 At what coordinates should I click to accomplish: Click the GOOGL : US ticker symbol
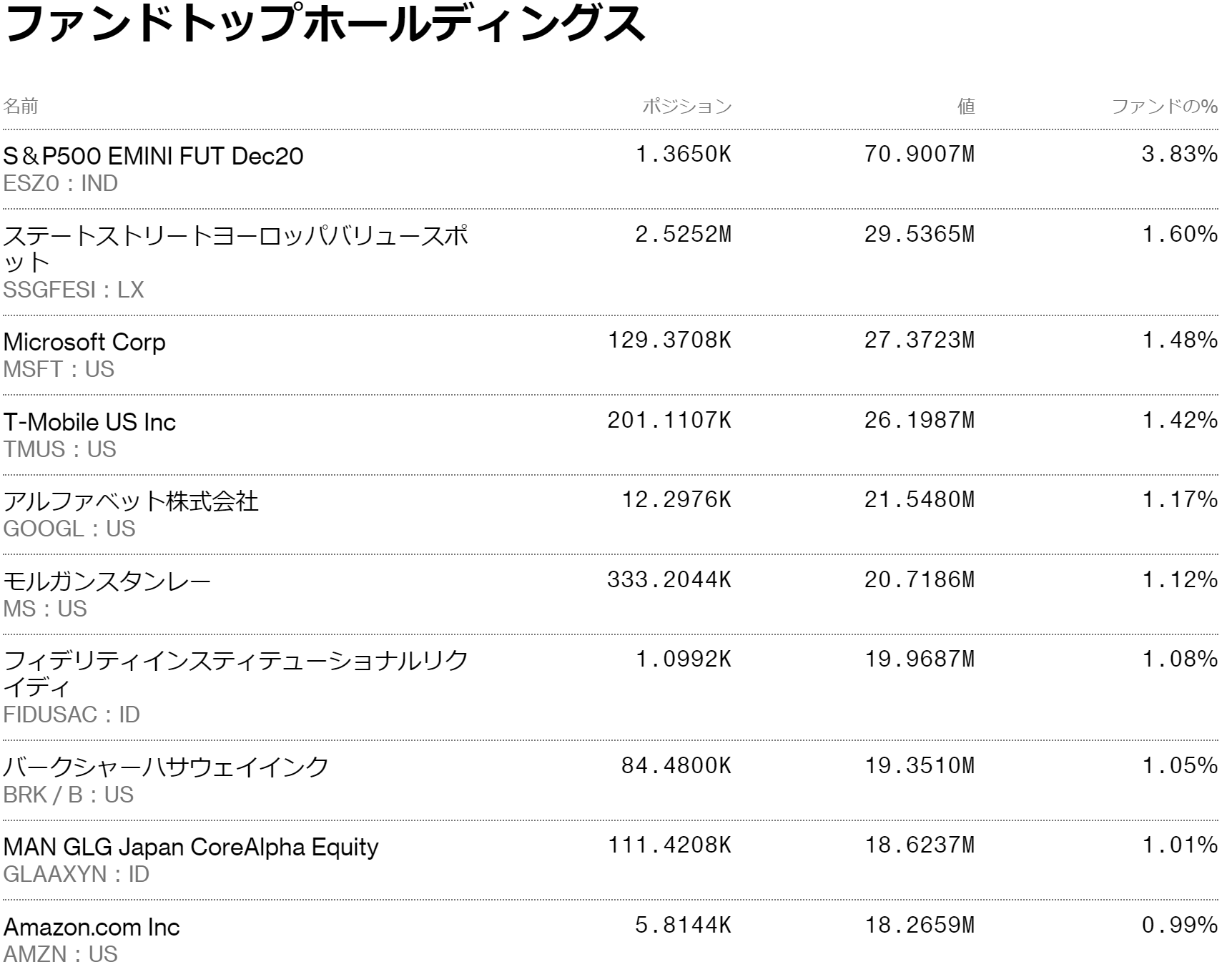[69, 529]
